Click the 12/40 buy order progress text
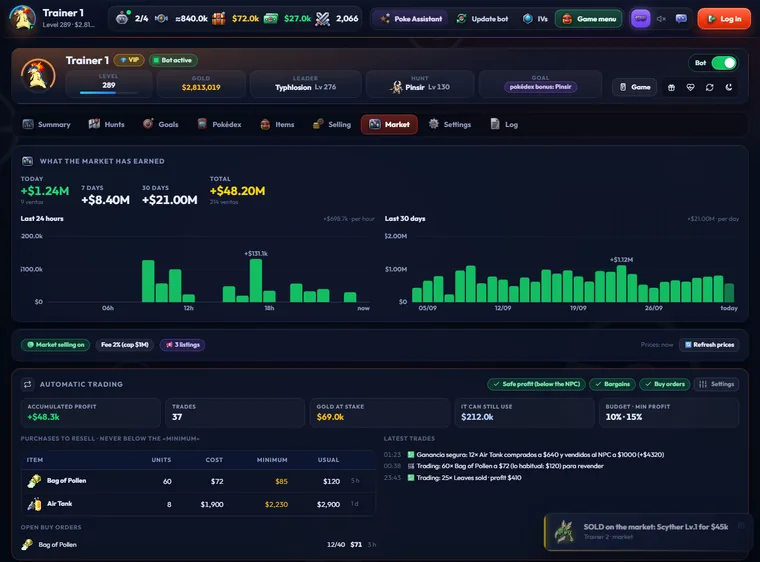Image resolution: width=760 pixels, height=562 pixels. [x=336, y=545]
